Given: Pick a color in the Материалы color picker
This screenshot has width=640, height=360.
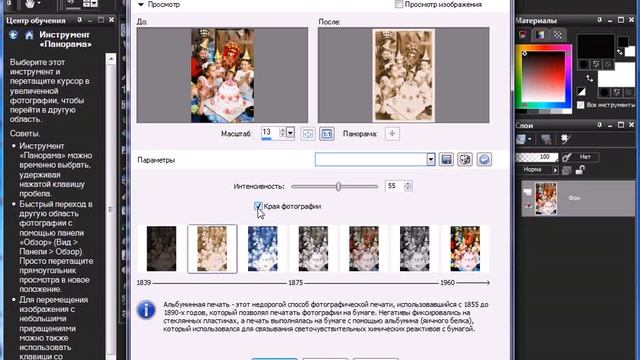Looking at the screenshot, I should coord(544,76).
